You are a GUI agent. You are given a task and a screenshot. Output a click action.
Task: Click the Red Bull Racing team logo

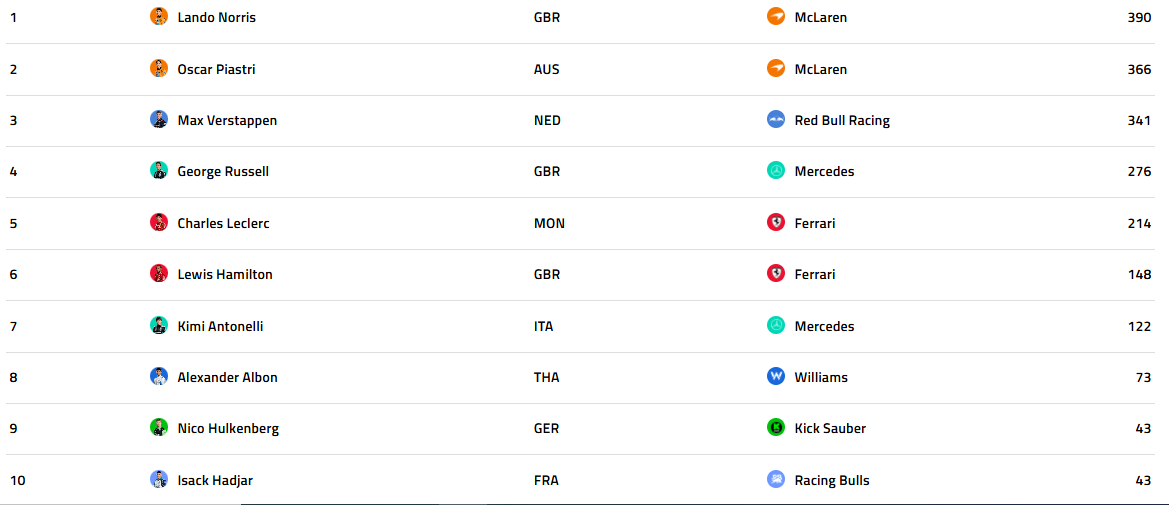(776, 120)
